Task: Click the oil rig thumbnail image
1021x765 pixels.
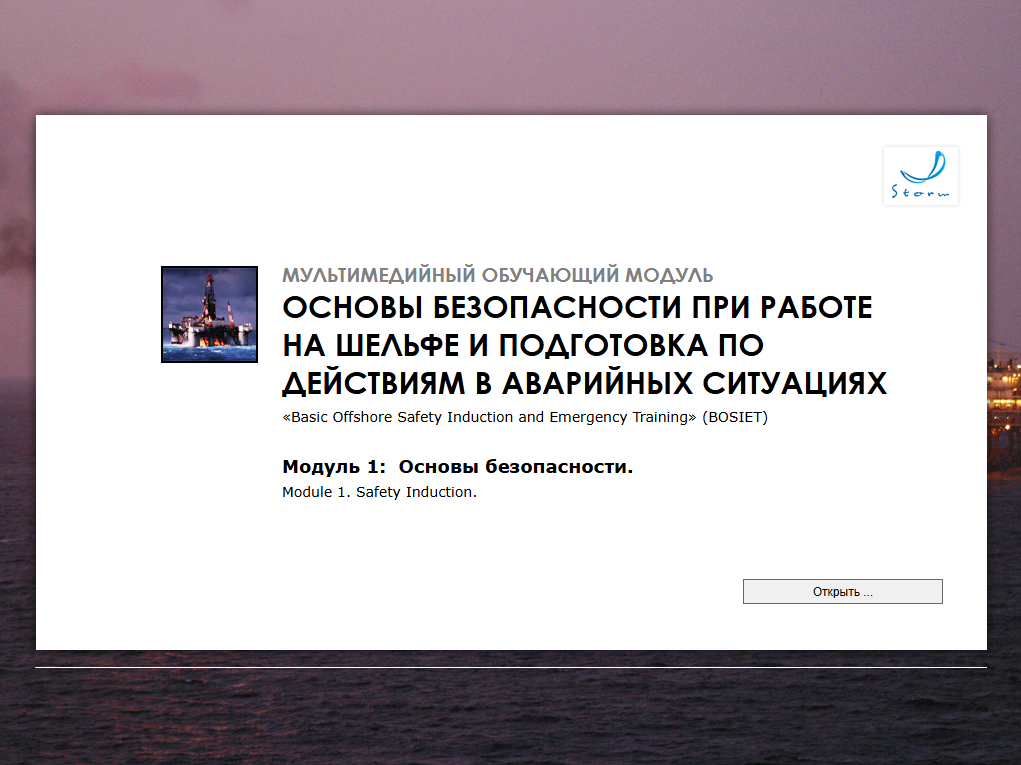Action: (209, 314)
